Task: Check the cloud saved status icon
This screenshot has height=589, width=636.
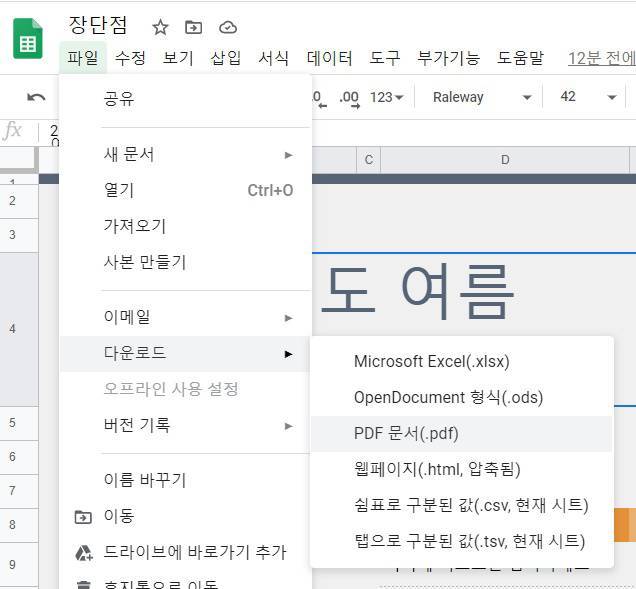Action: point(228,28)
